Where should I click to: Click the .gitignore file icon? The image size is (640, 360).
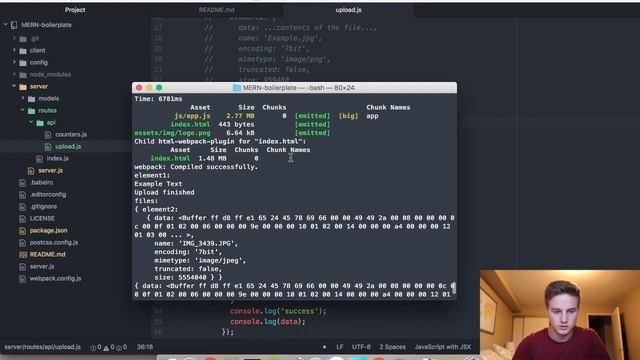coord(22,207)
